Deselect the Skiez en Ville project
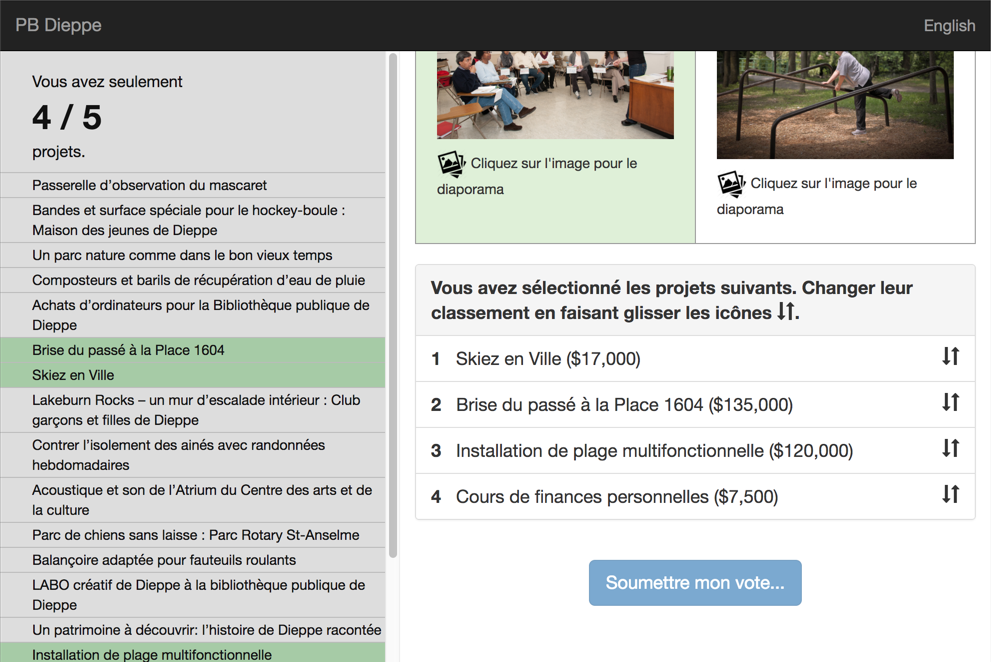 click(x=193, y=375)
